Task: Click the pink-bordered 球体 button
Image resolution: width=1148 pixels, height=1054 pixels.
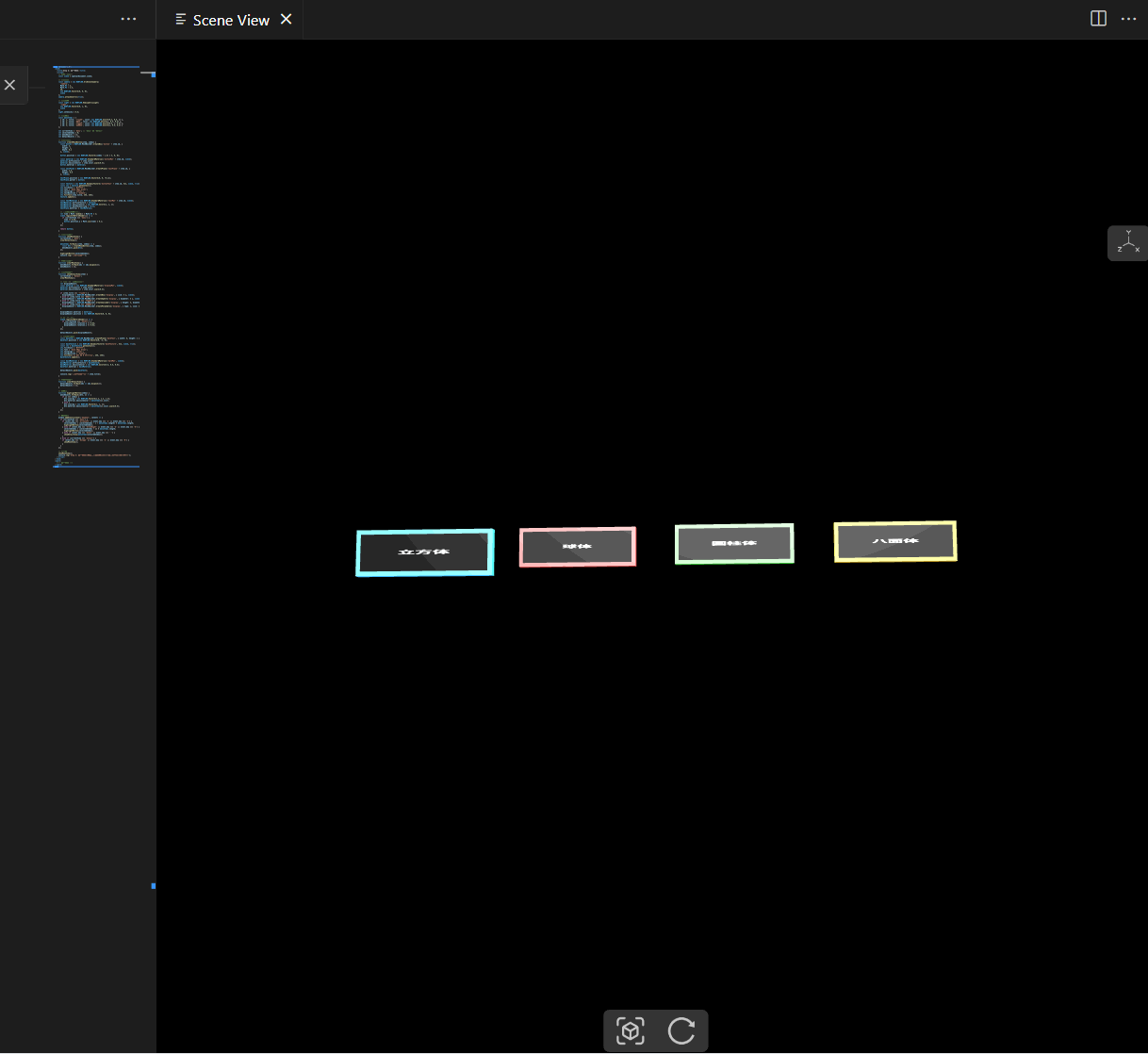Action: pos(578,547)
